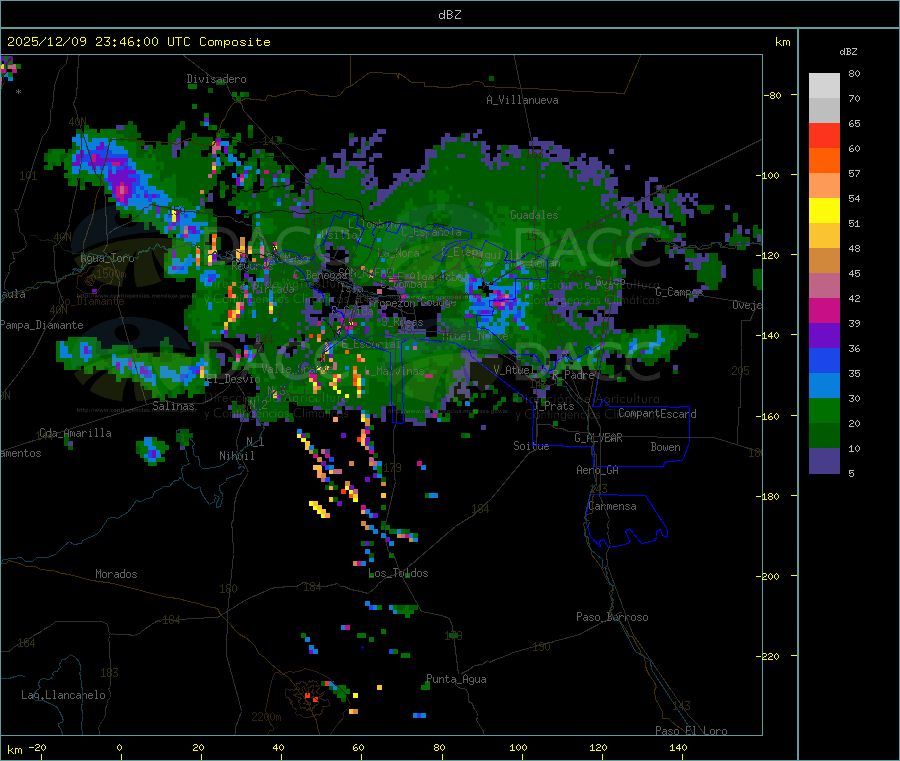Click the -80 tick on the vertical km axis

click(772, 95)
